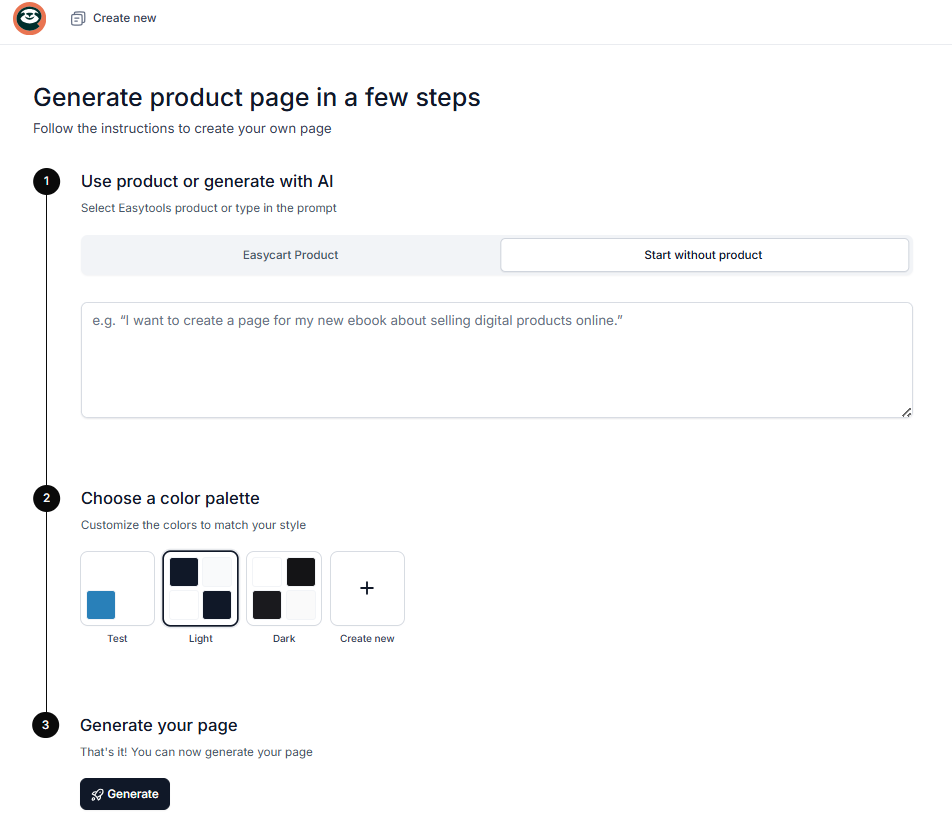Click the Create new palette label
Screen dimensions: 952x832
367,639
